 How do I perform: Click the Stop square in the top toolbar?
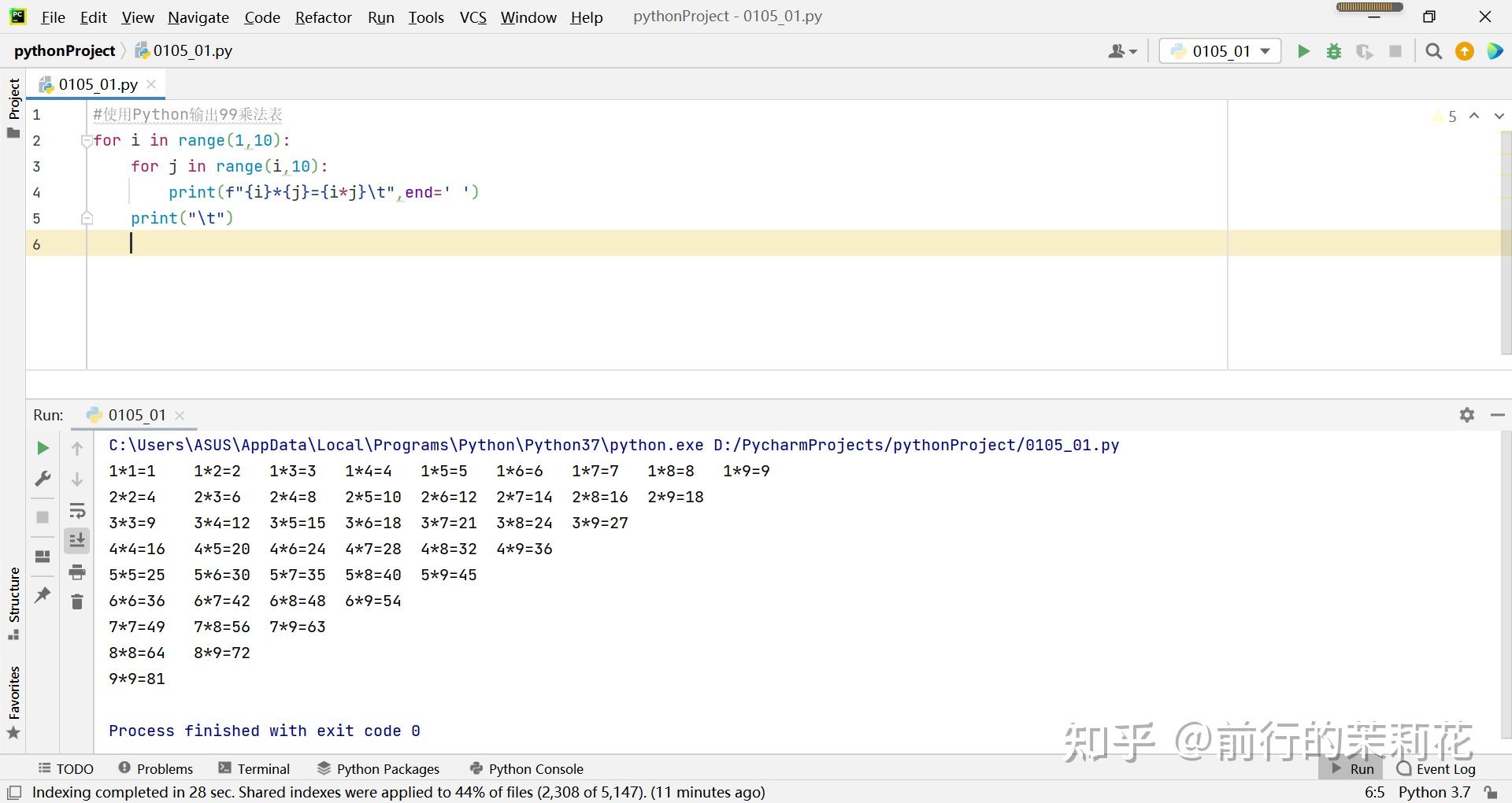point(1395,51)
